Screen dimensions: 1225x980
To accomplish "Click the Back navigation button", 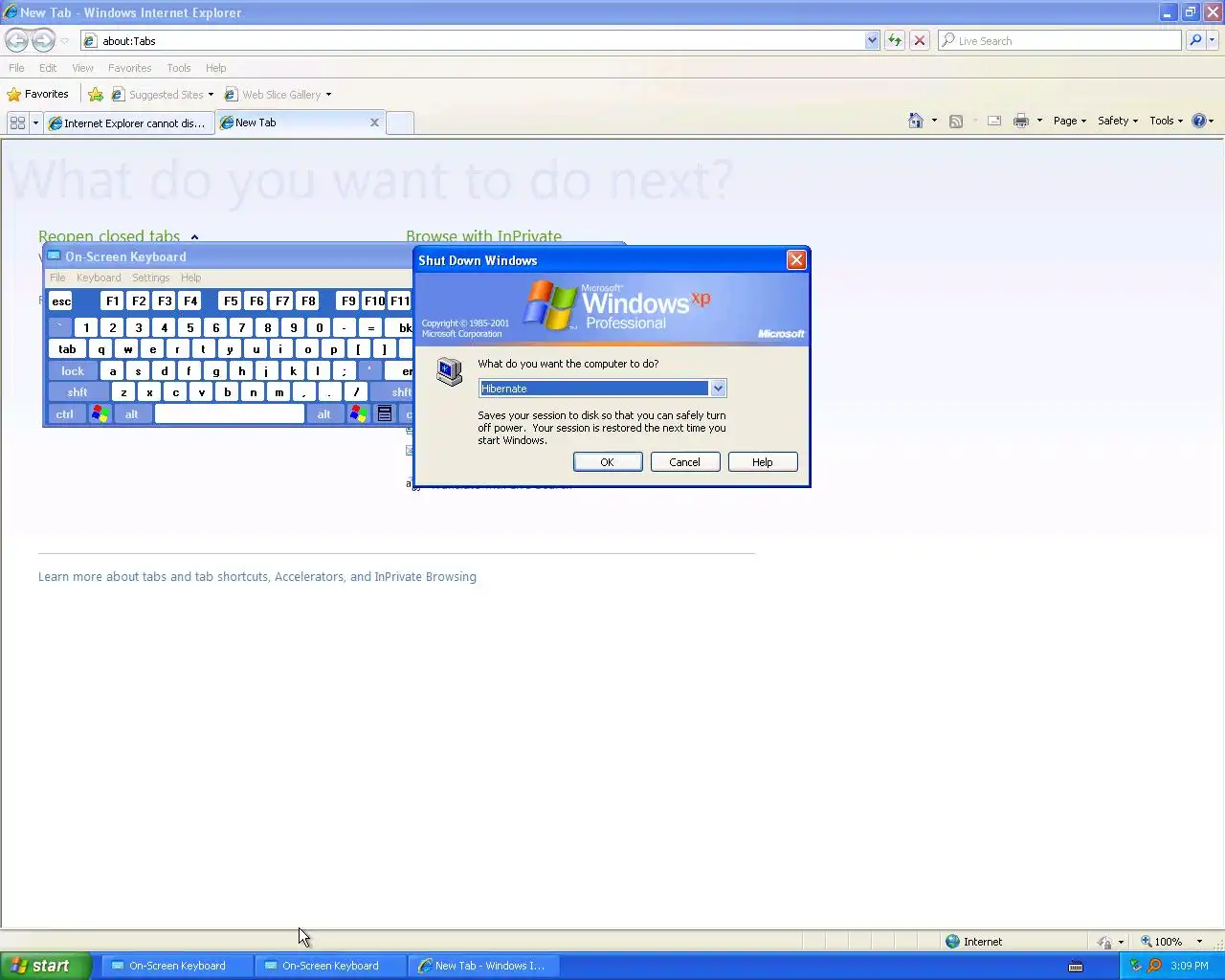I will [16, 40].
